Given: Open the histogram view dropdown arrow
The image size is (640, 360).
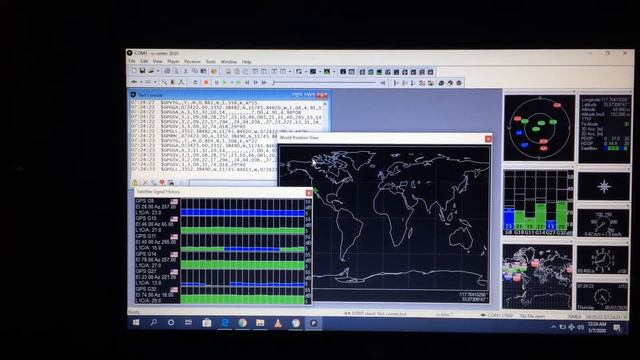Looking at the screenshot, I should pyautogui.click(x=334, y=72).
